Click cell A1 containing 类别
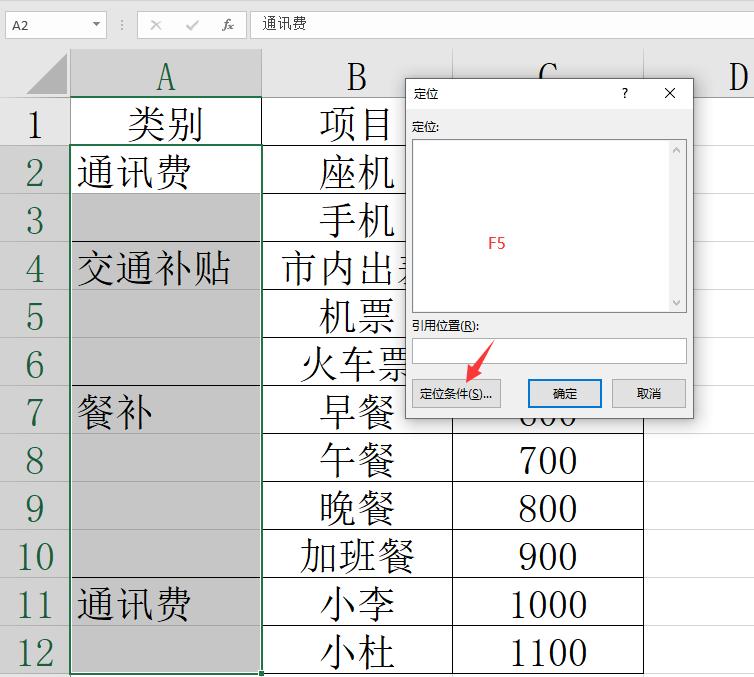This screenshot has height=677, width=754. (x=166, y=122)
